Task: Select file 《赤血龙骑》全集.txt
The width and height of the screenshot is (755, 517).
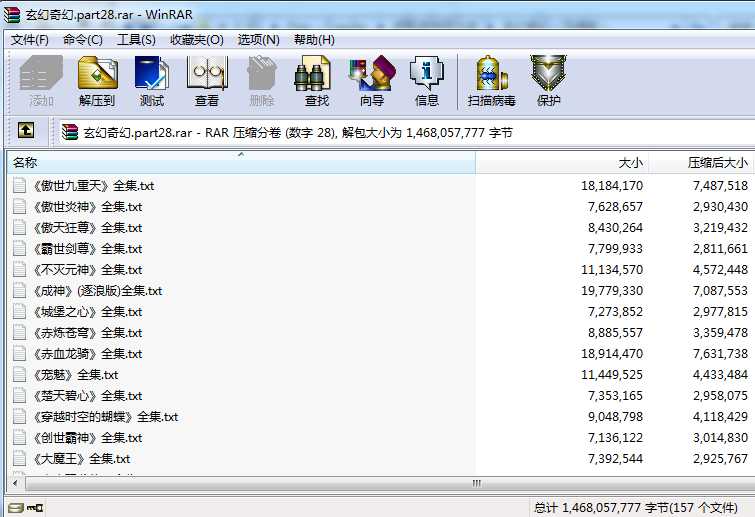Action: [x=88, y=353]
